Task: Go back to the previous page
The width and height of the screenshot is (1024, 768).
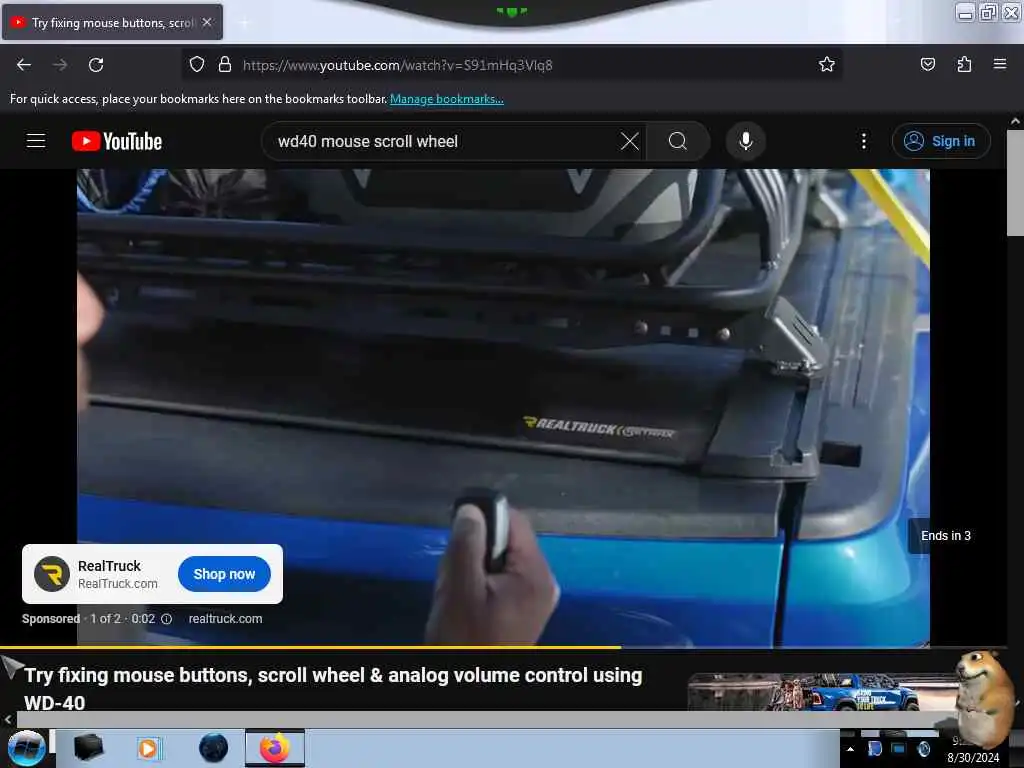Action: 24,65
